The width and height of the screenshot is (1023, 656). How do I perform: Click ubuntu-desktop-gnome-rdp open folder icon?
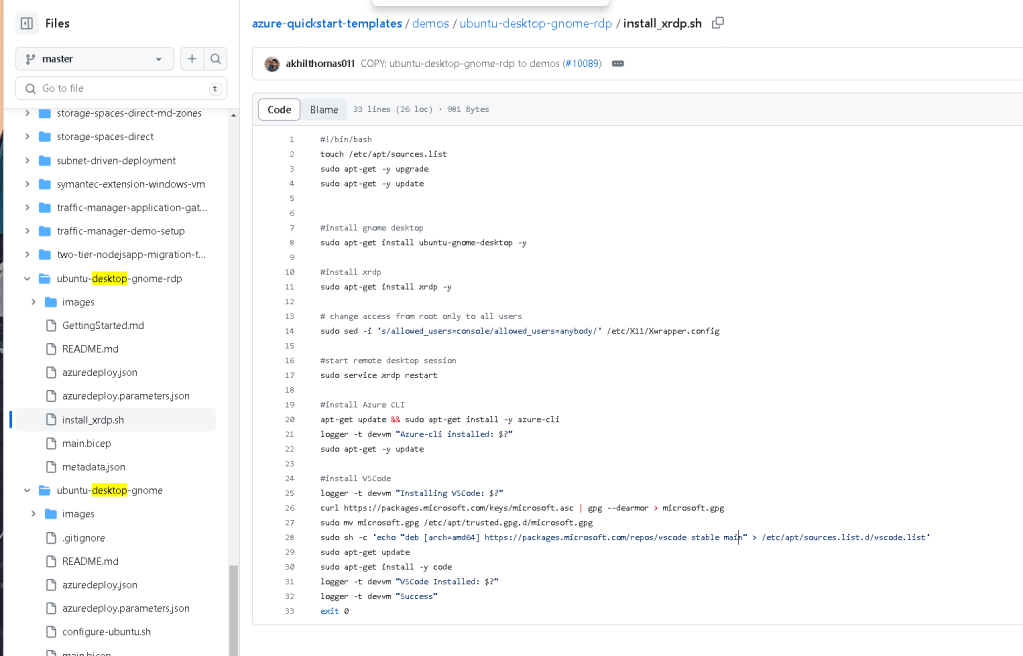(45, 278)
